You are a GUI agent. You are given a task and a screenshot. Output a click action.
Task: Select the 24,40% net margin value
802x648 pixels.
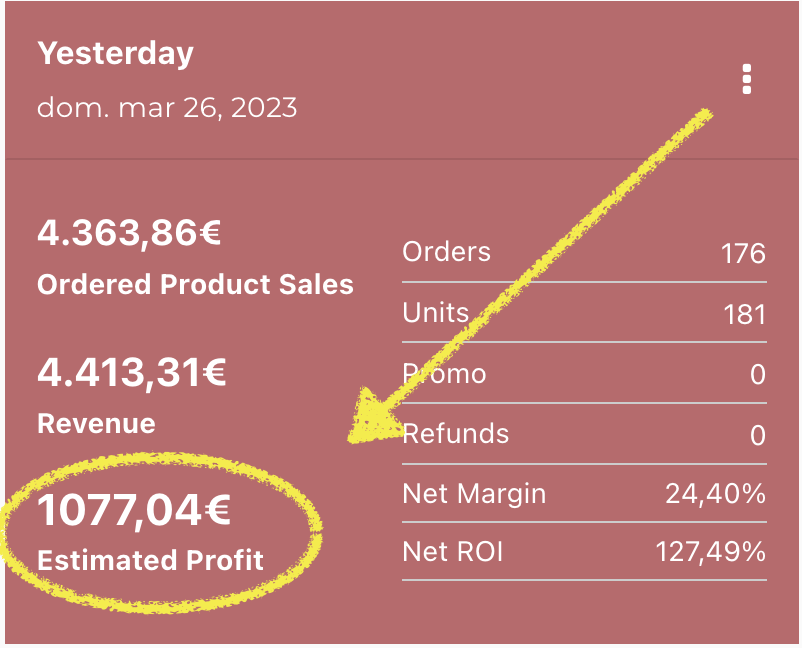point(716,494)
